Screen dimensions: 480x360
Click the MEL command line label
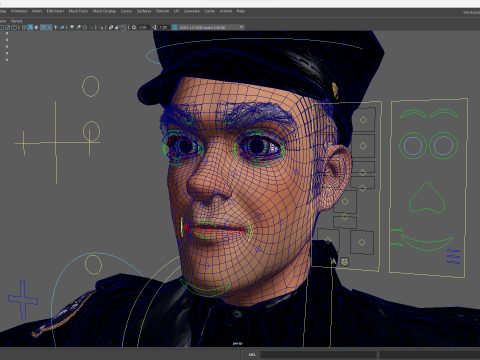252,354
